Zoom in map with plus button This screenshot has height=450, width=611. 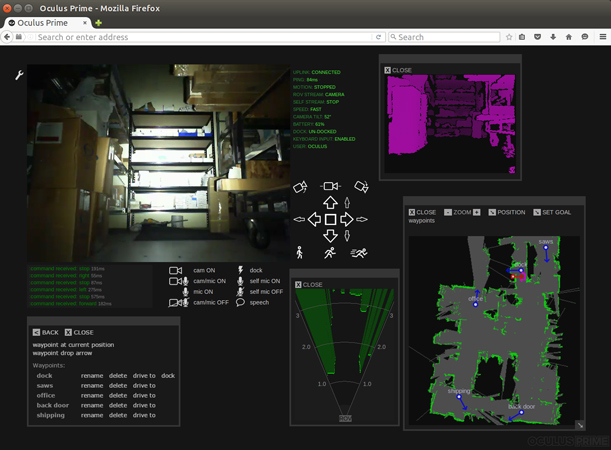(477, 212)
